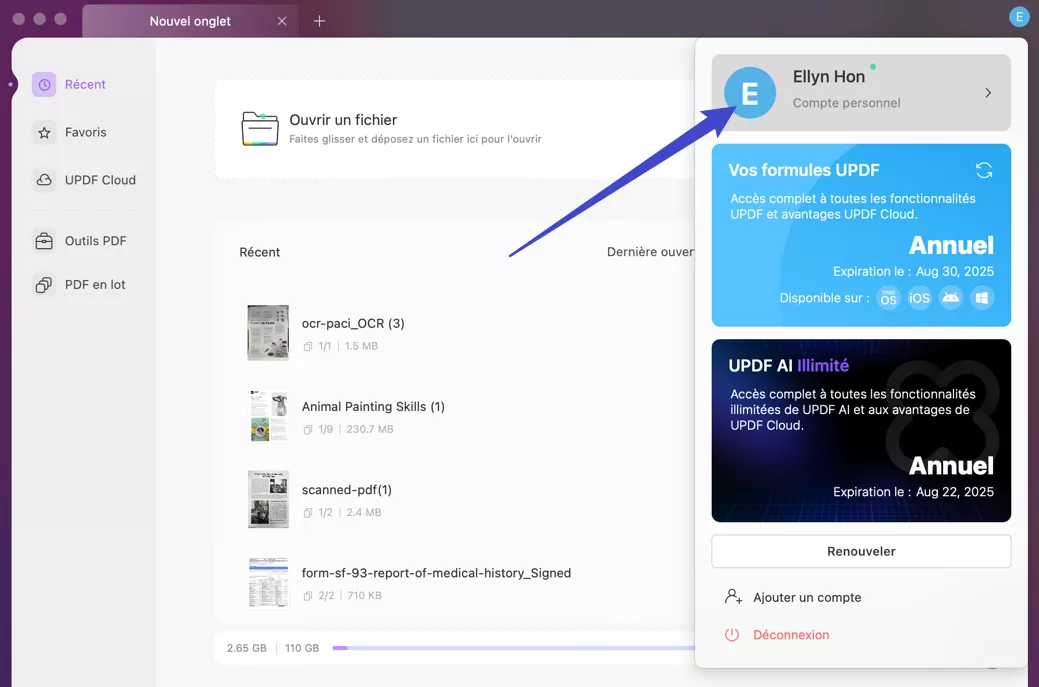
Task: Open Favoris via the star icon
Action: 44,132
